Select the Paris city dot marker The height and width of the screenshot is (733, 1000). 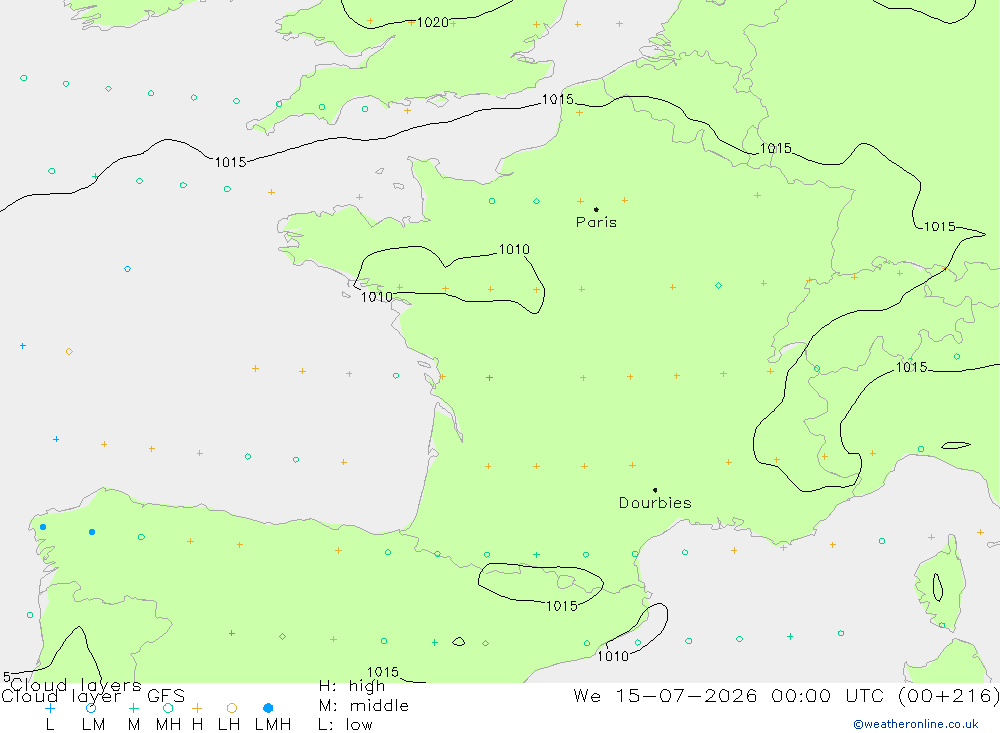click(596, 209)
